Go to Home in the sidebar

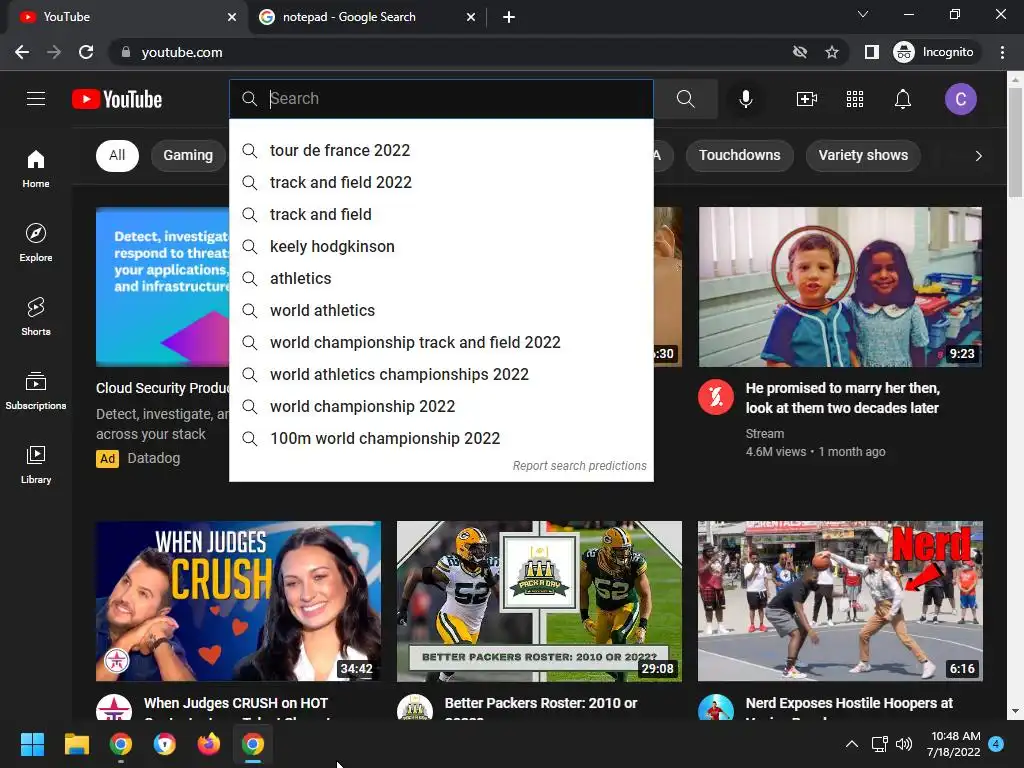coord(36,168)
